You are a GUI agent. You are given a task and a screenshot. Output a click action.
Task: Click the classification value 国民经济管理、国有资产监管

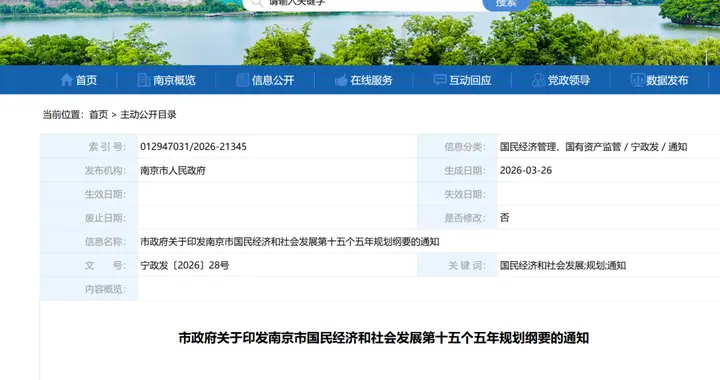(560, 147)
